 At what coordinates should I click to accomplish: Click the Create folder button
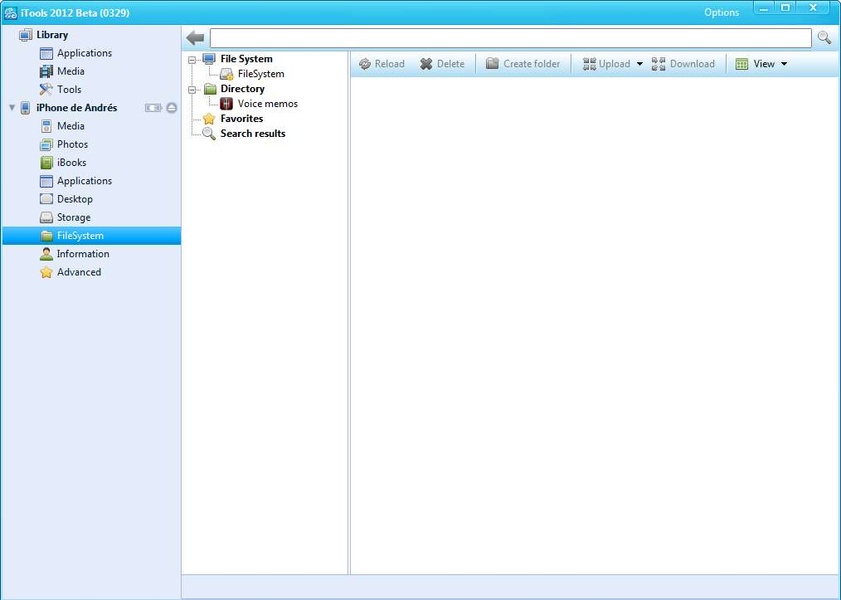tap(523, 64)
